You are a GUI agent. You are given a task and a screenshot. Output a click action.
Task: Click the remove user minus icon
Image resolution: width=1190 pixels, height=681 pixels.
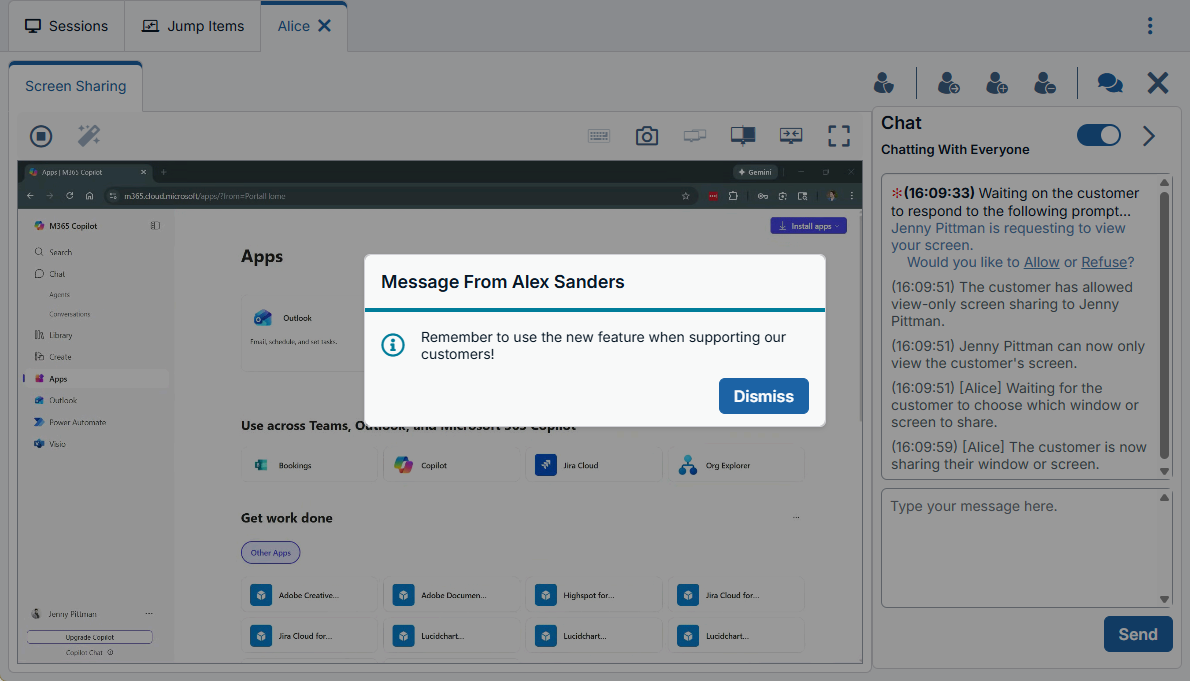coord(1045,83)
